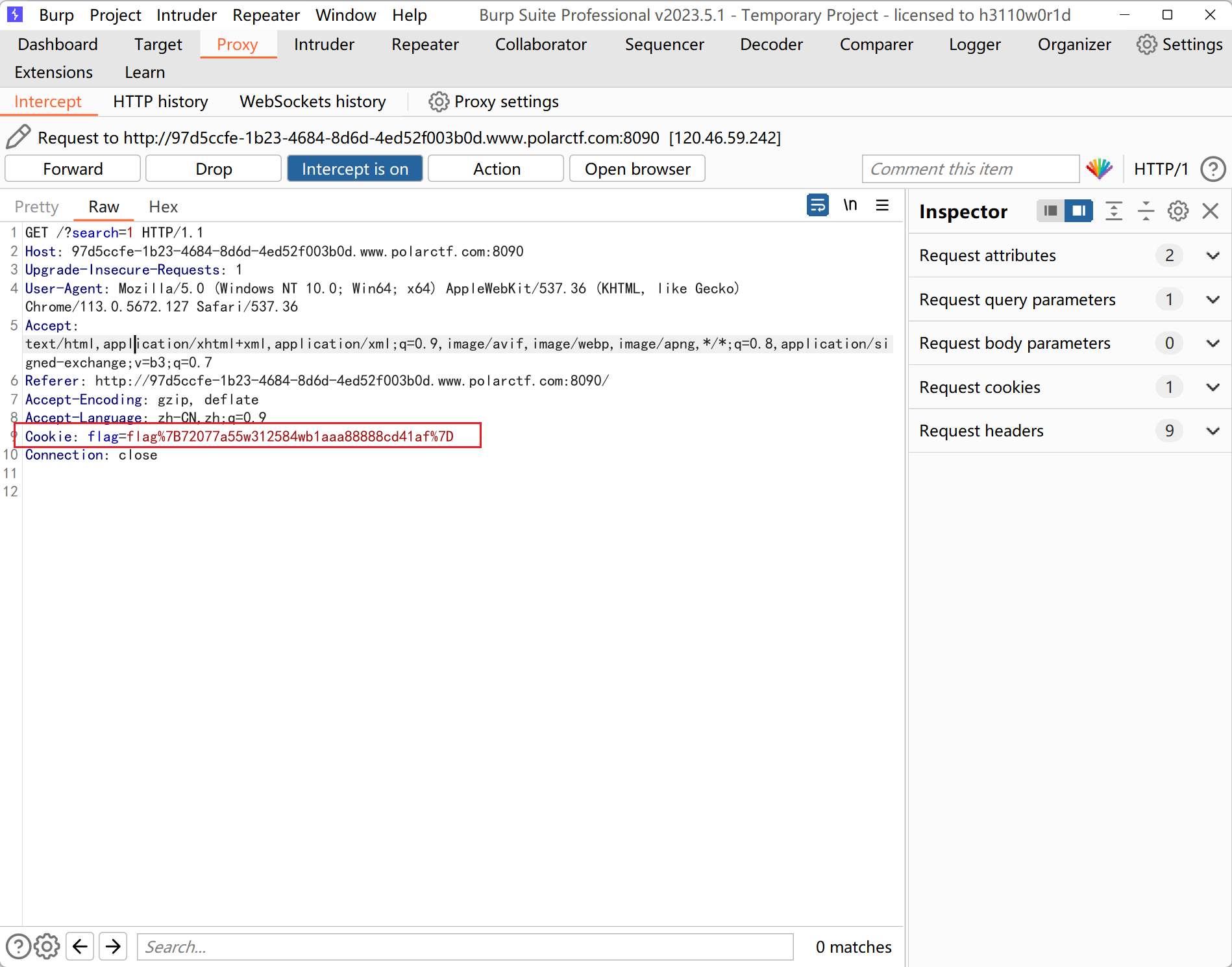The height and width of the screenshot is (967, 1232).
Task: Switch editor to Pretty view
Action: coord(36,207)
